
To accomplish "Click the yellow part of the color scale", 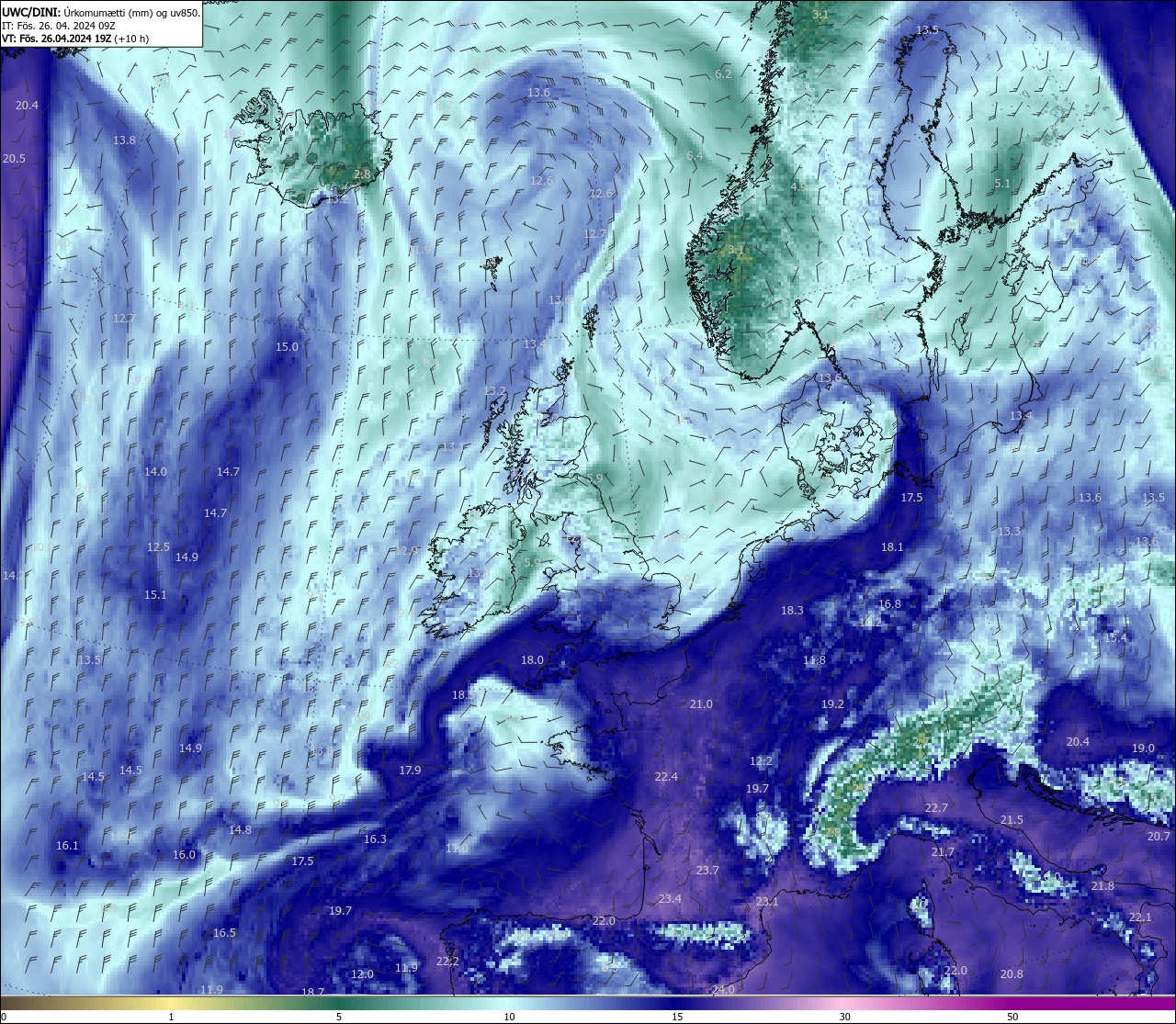I will pos(172,1003).
